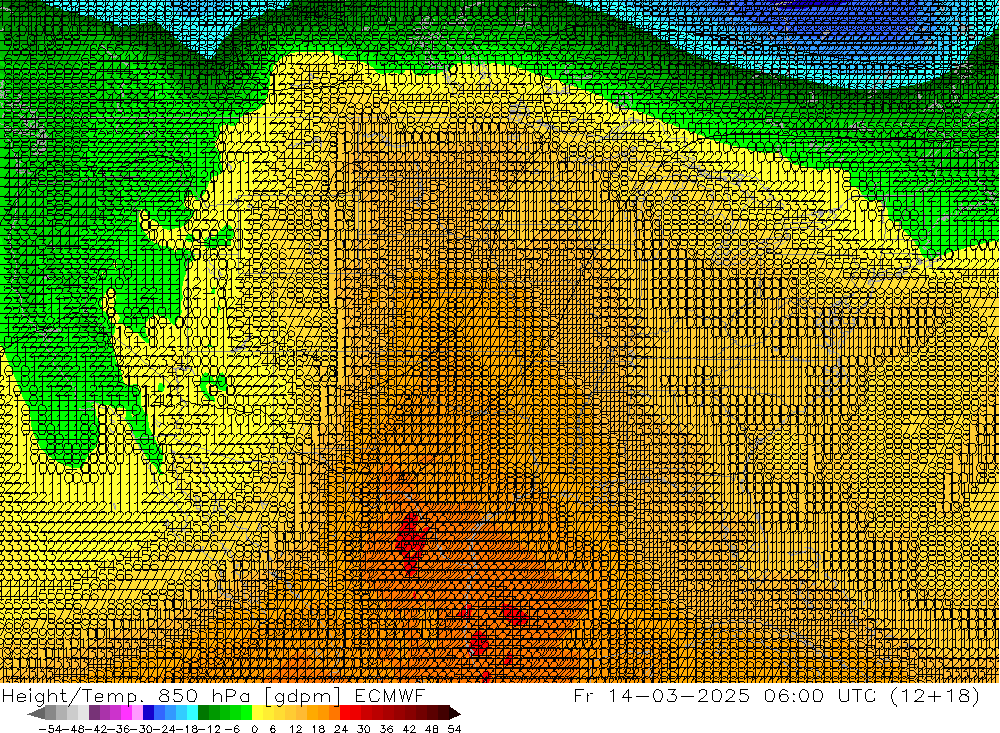This screenshot has width=1000, height=733.
Task: Select the dark blue legend swatch above "-30"
Action: click(149, 713)
